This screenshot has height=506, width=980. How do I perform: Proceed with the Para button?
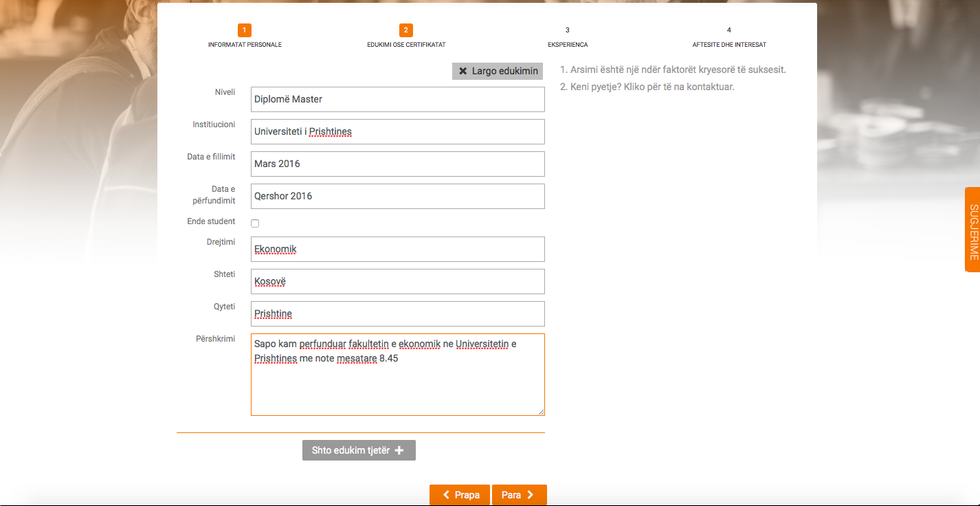519,495
